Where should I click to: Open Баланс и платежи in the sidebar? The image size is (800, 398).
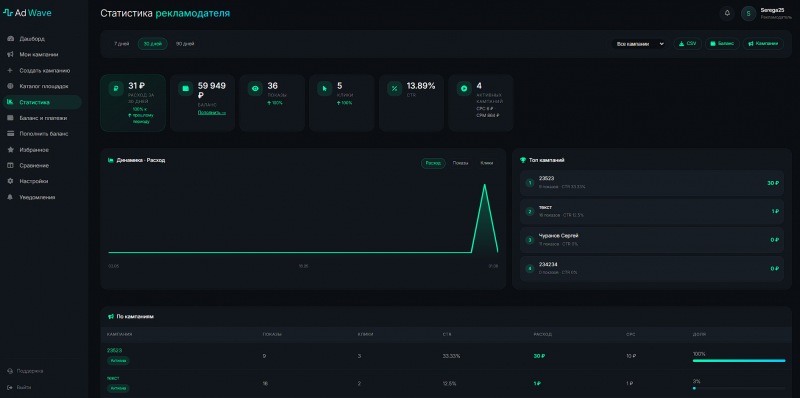(x=42, y=118)
